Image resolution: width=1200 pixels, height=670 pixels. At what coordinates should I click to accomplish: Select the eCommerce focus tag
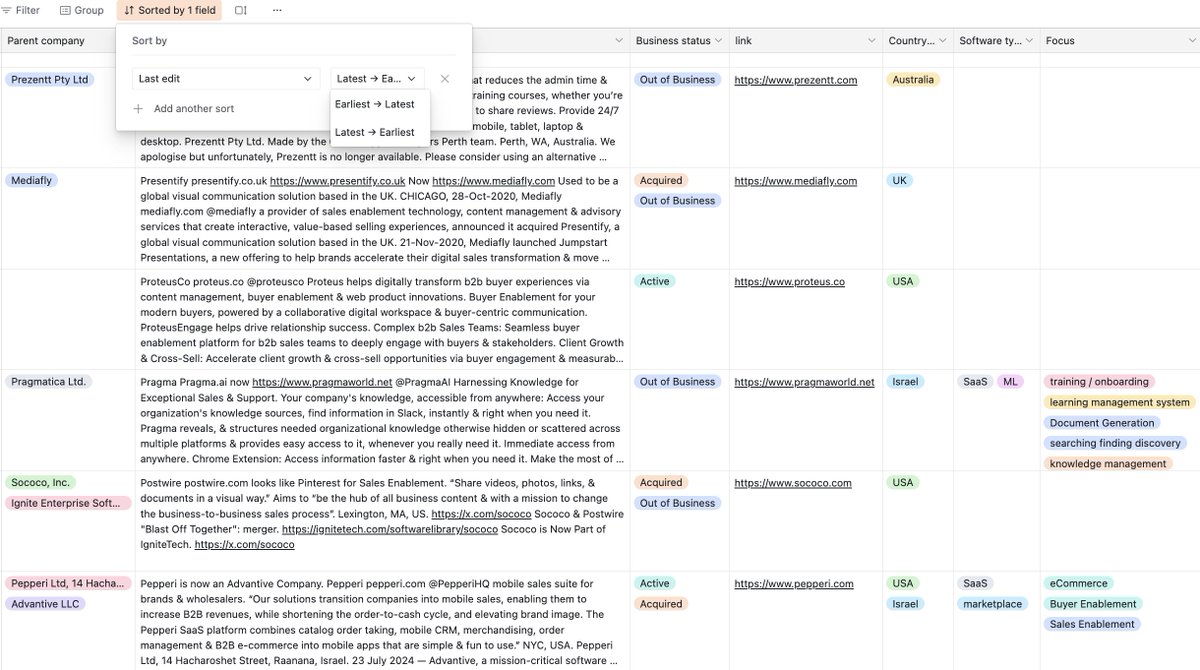coord(1078,584)
